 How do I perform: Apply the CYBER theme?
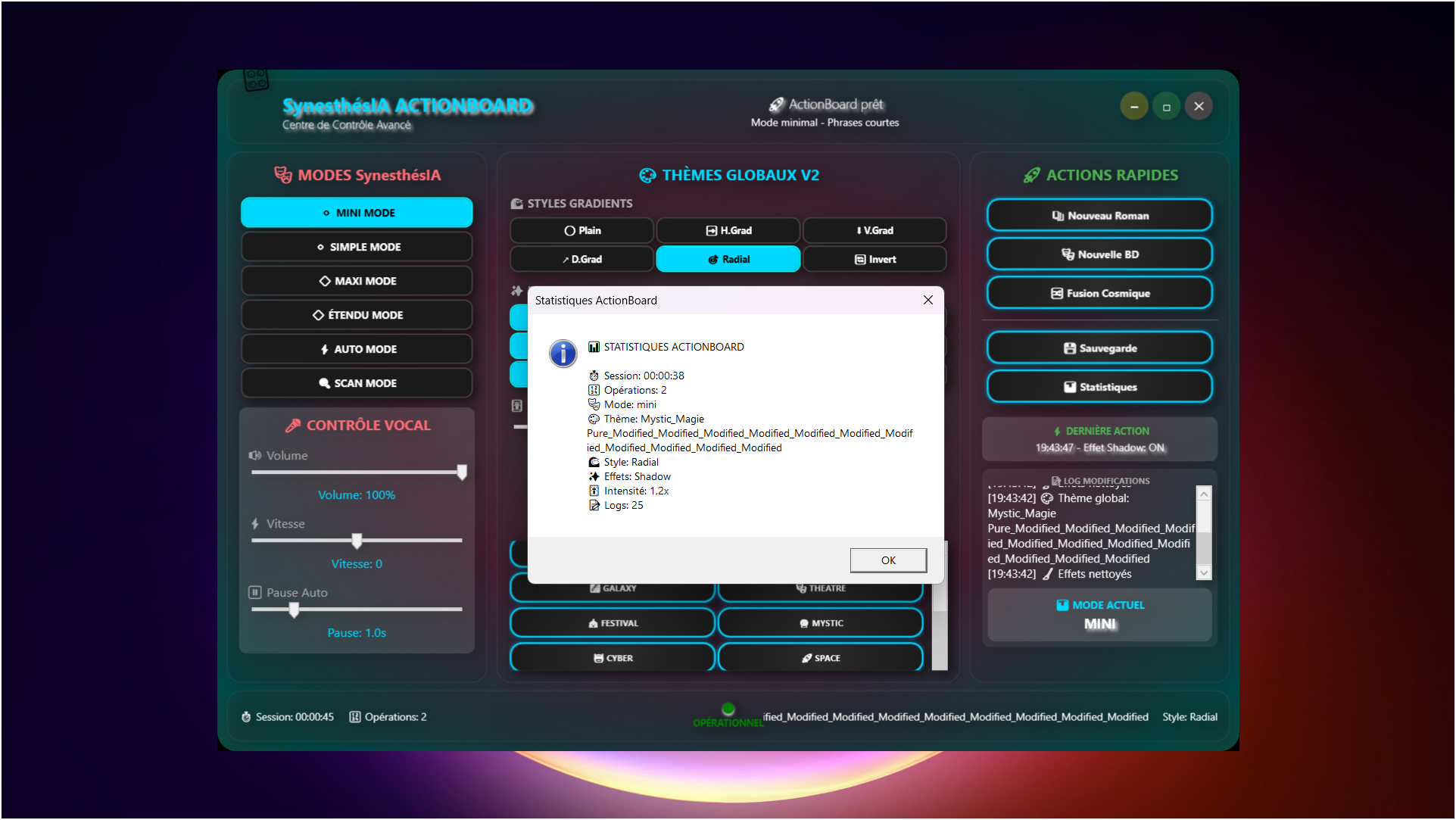[x=612, y=658]
